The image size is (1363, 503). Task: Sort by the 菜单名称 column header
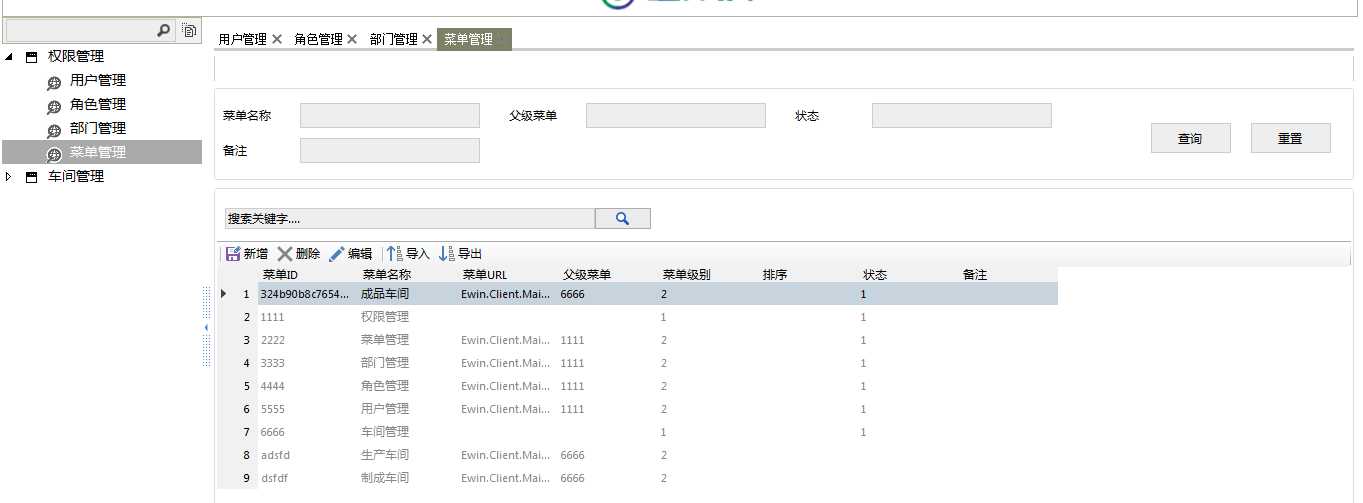click(387, 274)
